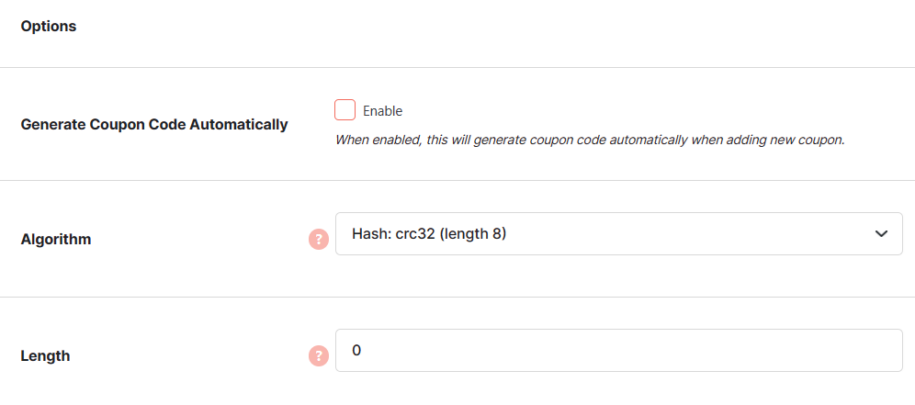This screenshot has height=405, width=915.
Task: Click the Enable label beside the checkbox
Action: click(x=383, y=111)
